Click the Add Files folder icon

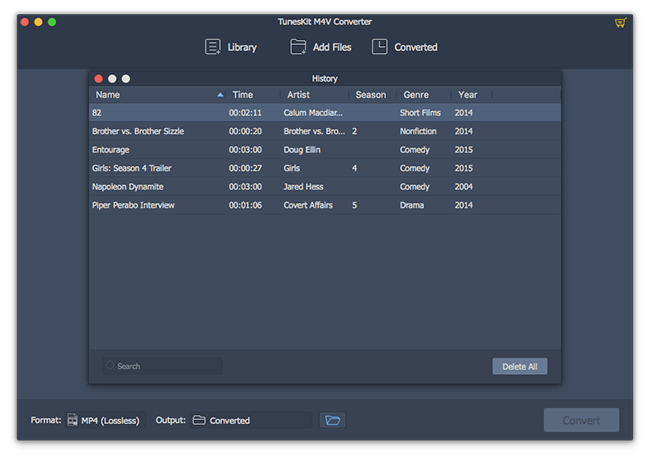coord(298,47)
